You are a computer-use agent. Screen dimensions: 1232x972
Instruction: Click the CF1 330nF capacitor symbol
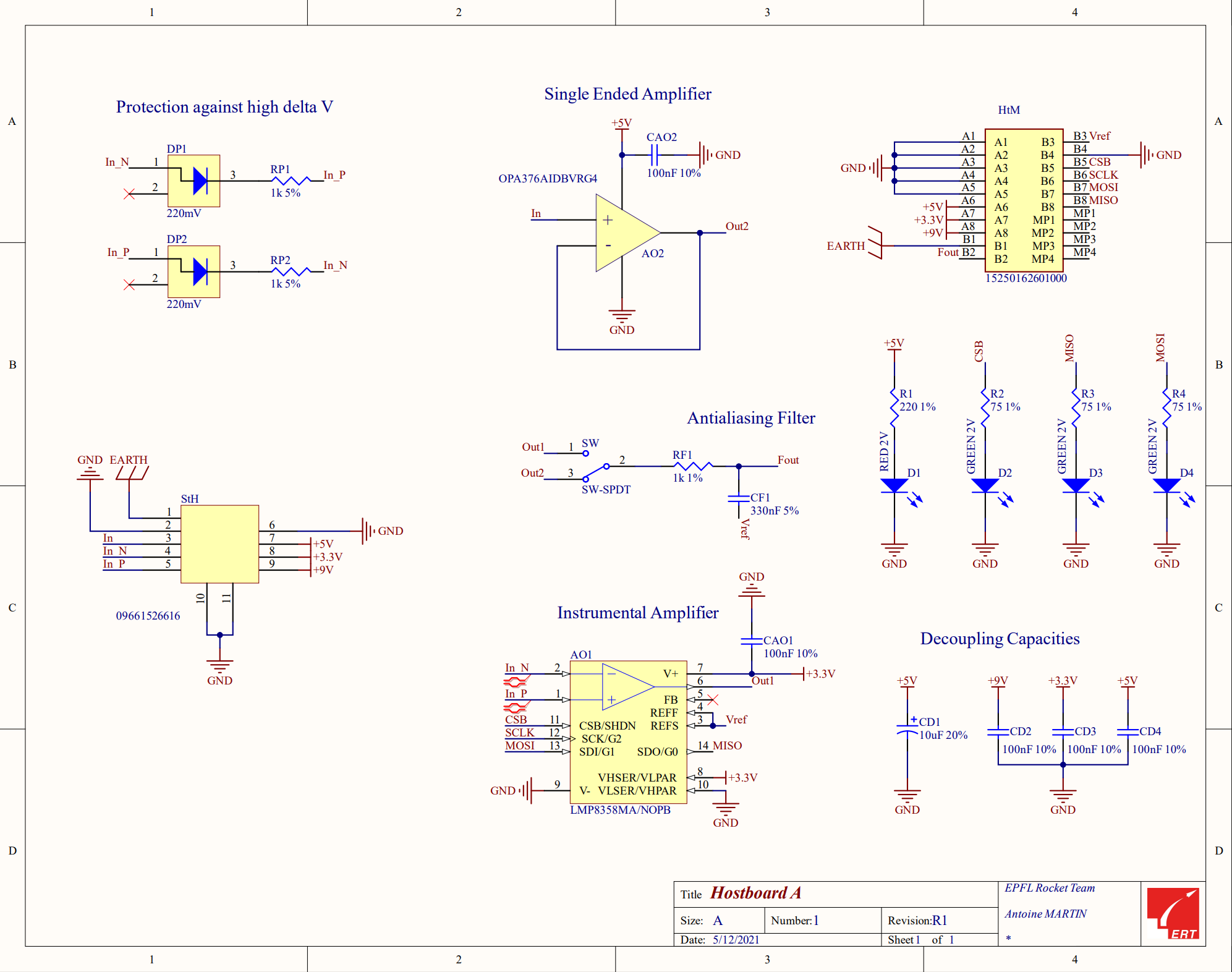(x=739, y=498)
